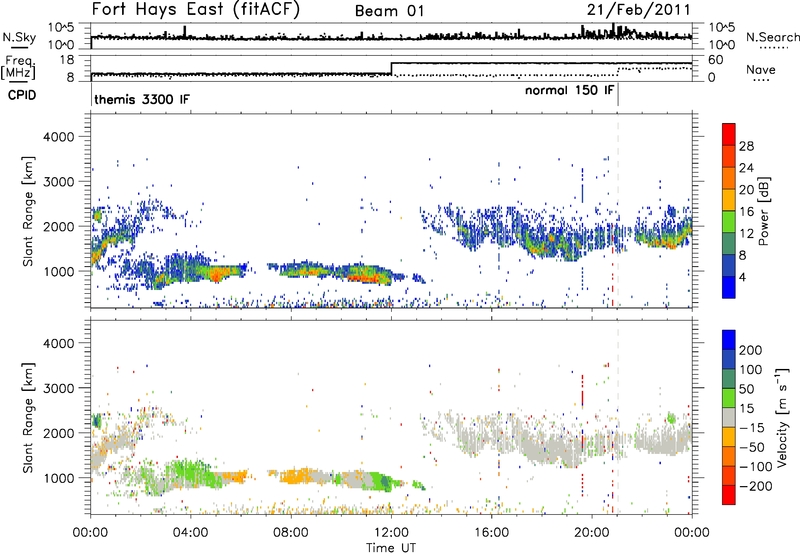Select 'normal 150 IF' CPID text
Viewport: 800px width, 554px height.
[569, 90]
